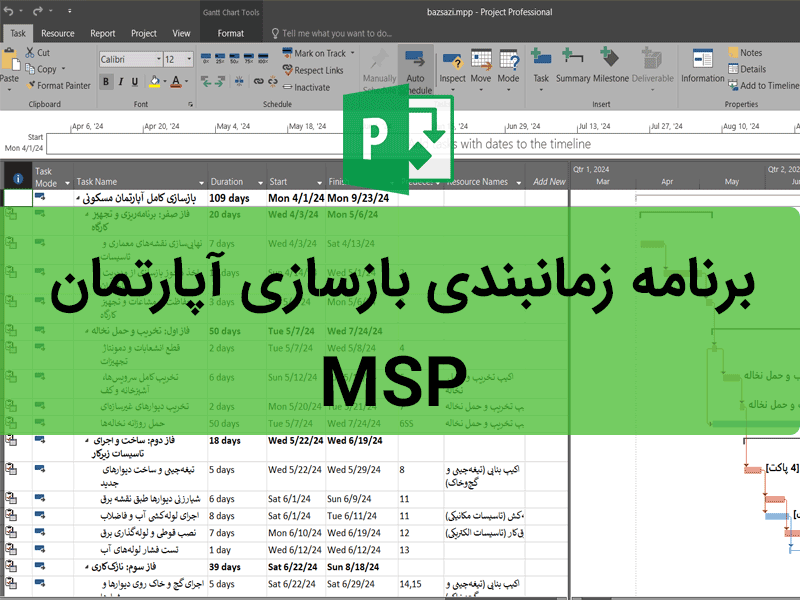
Task: Toggle Italic formatting
Action: pyautogui.click(x=121, y=82)
